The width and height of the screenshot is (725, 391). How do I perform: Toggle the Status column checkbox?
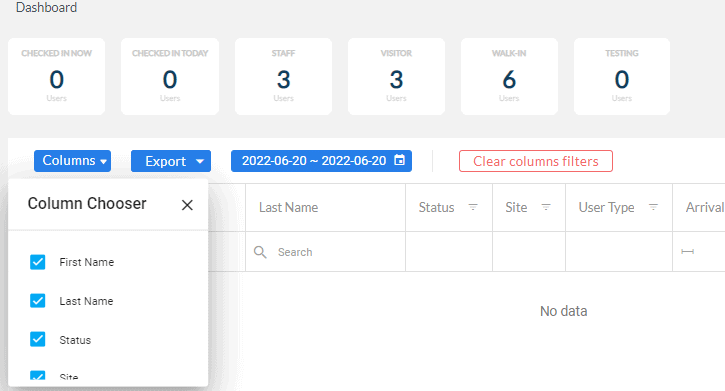pyautogui.click(x=37, y=339)
